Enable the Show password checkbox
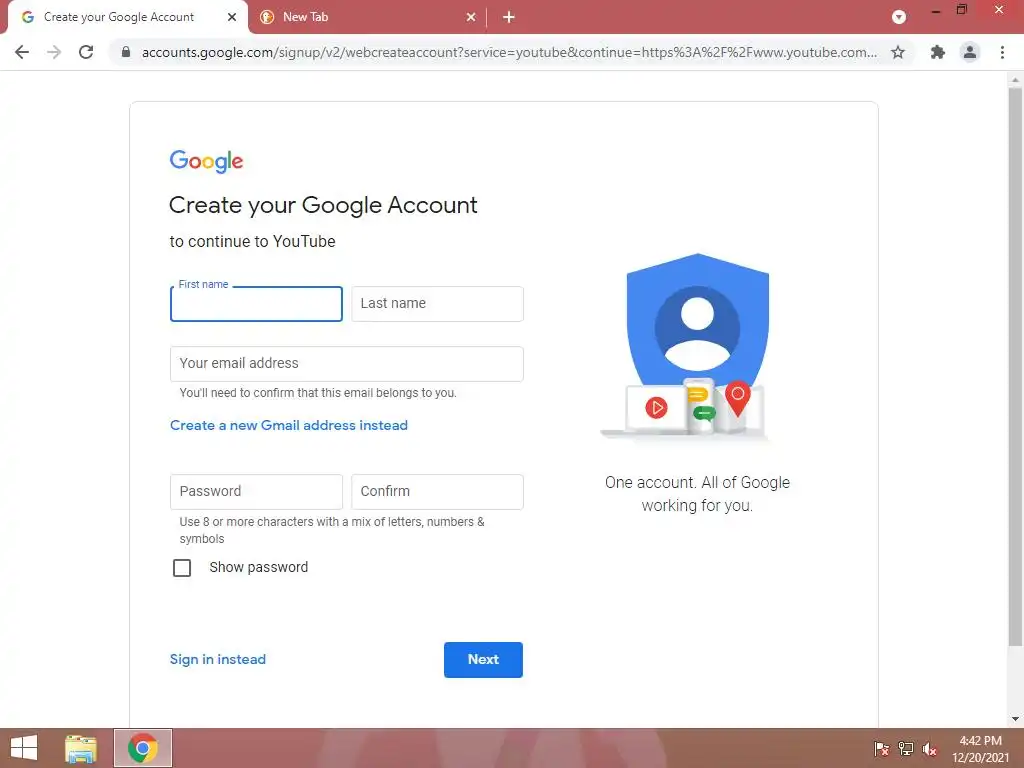This screenshot has width=1024, height=768. point(182,568)
